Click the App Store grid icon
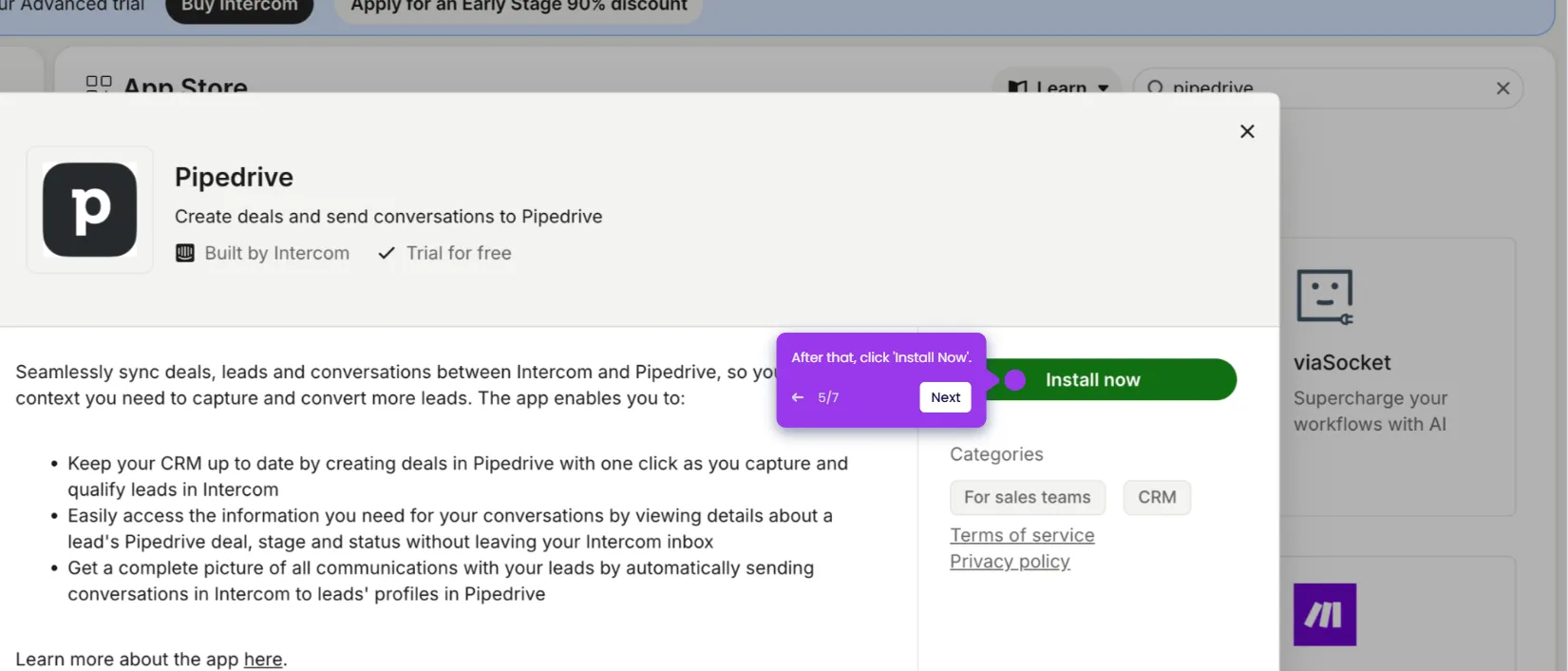1568x671 pixels. tap(99, 85)
